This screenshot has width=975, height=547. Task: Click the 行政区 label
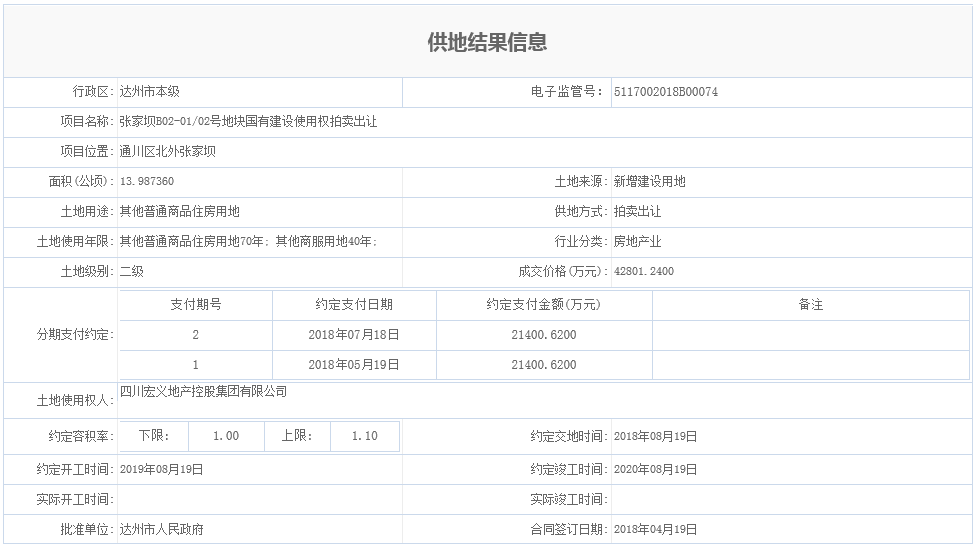[x=93, y=92]
